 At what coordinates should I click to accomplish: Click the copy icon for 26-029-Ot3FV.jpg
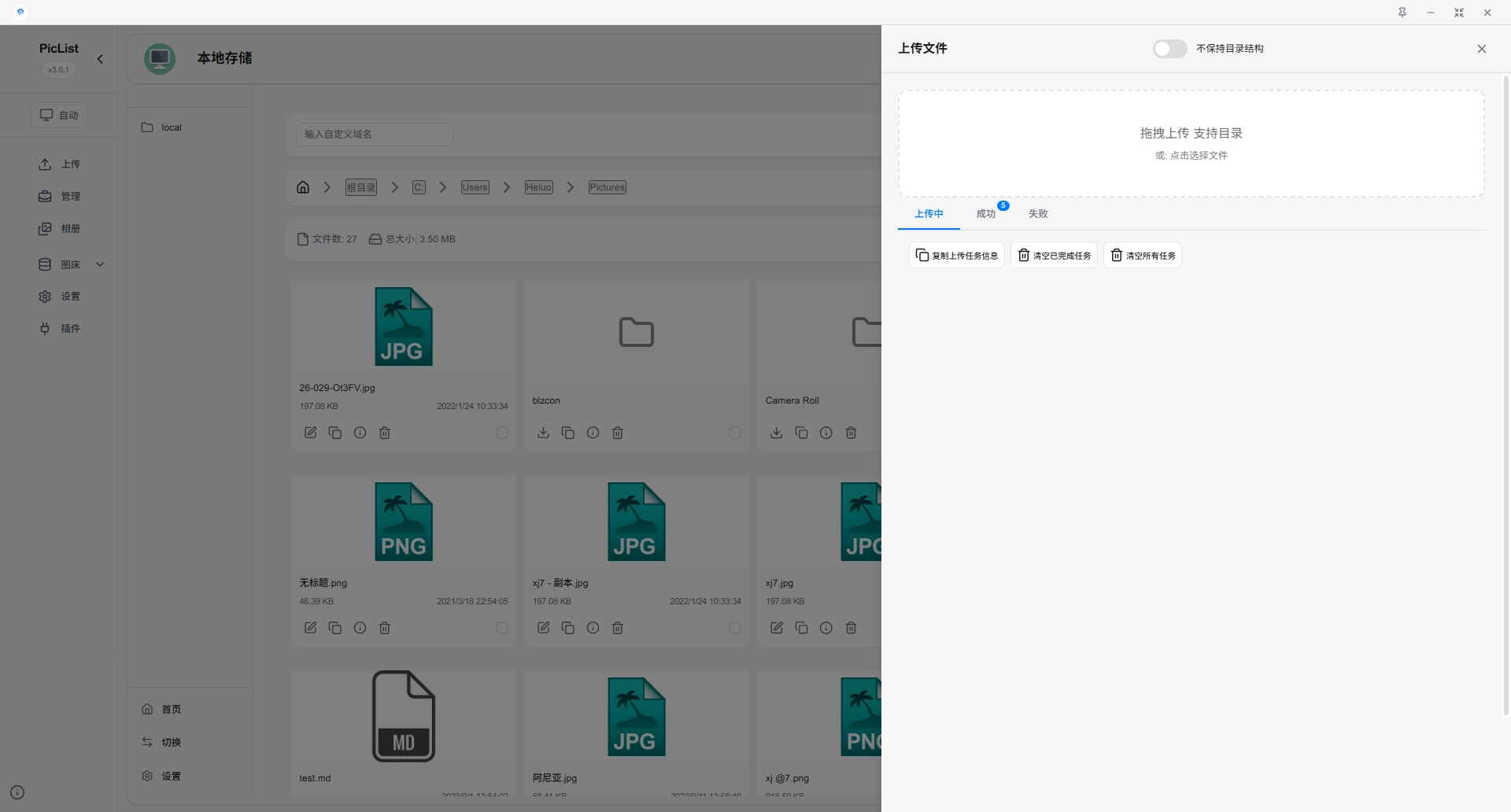pyautogui.click(x=335, y=433)
